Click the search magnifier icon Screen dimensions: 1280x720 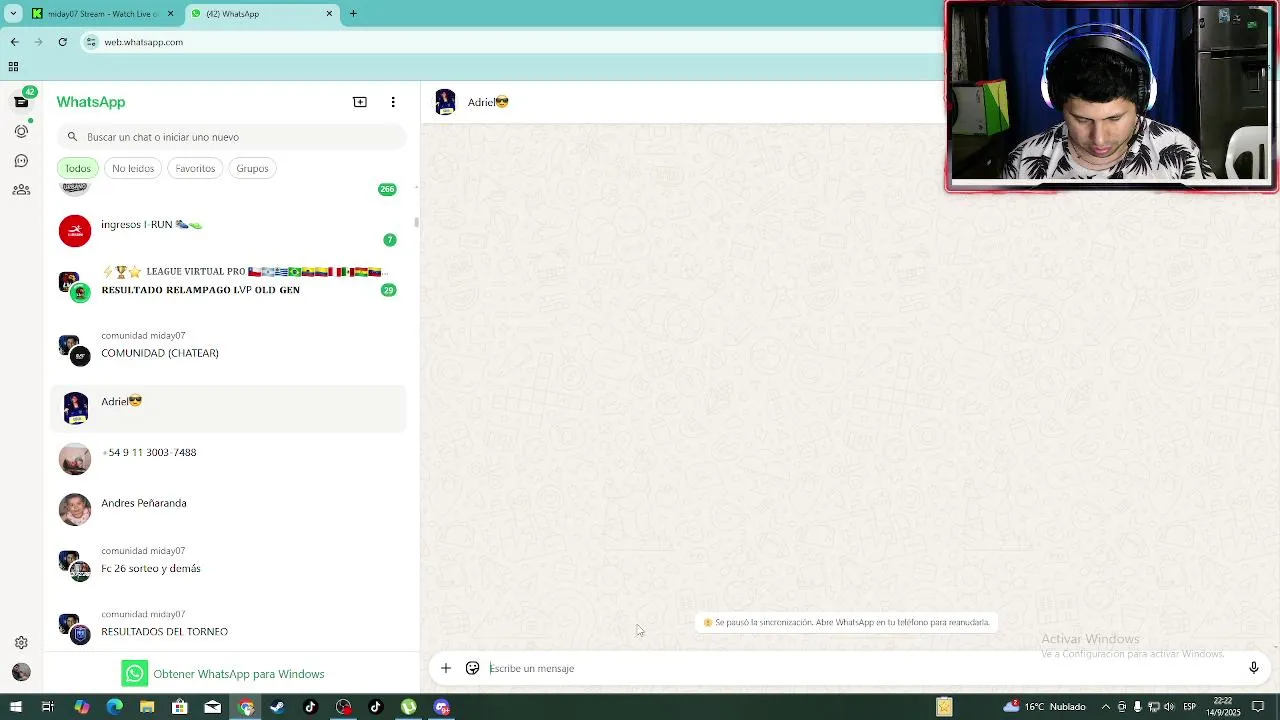click(72, 137)
